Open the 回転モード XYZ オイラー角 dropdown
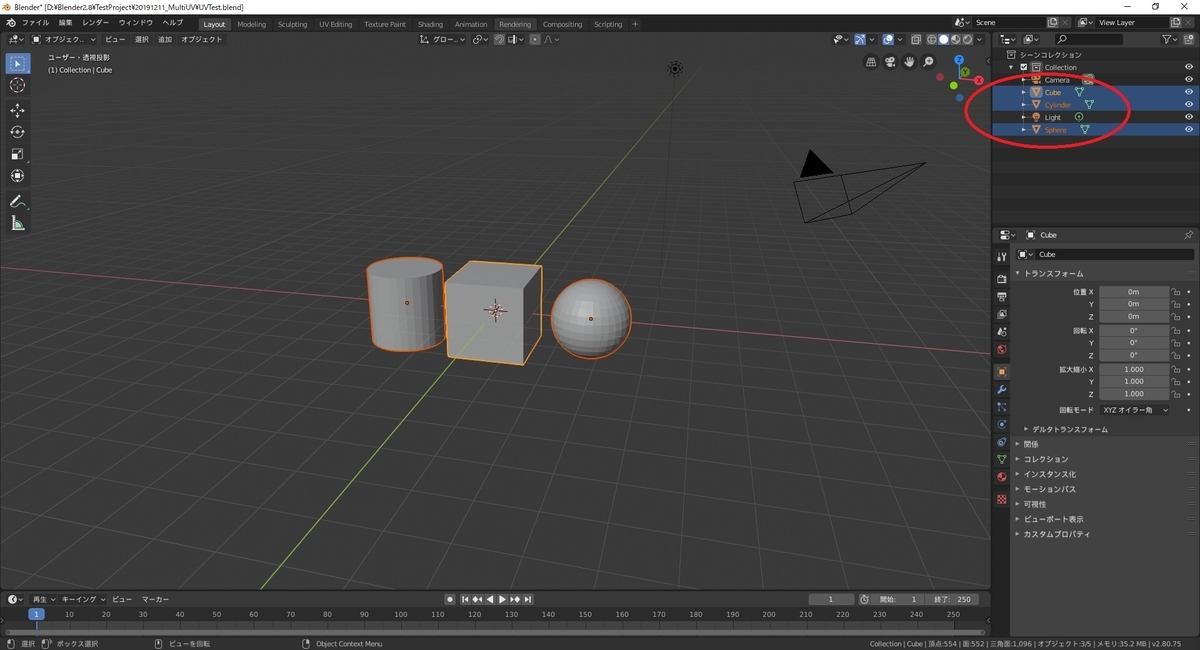Screen dimensions: 1200x650 pyautogui.click(x=1134, y=410)
